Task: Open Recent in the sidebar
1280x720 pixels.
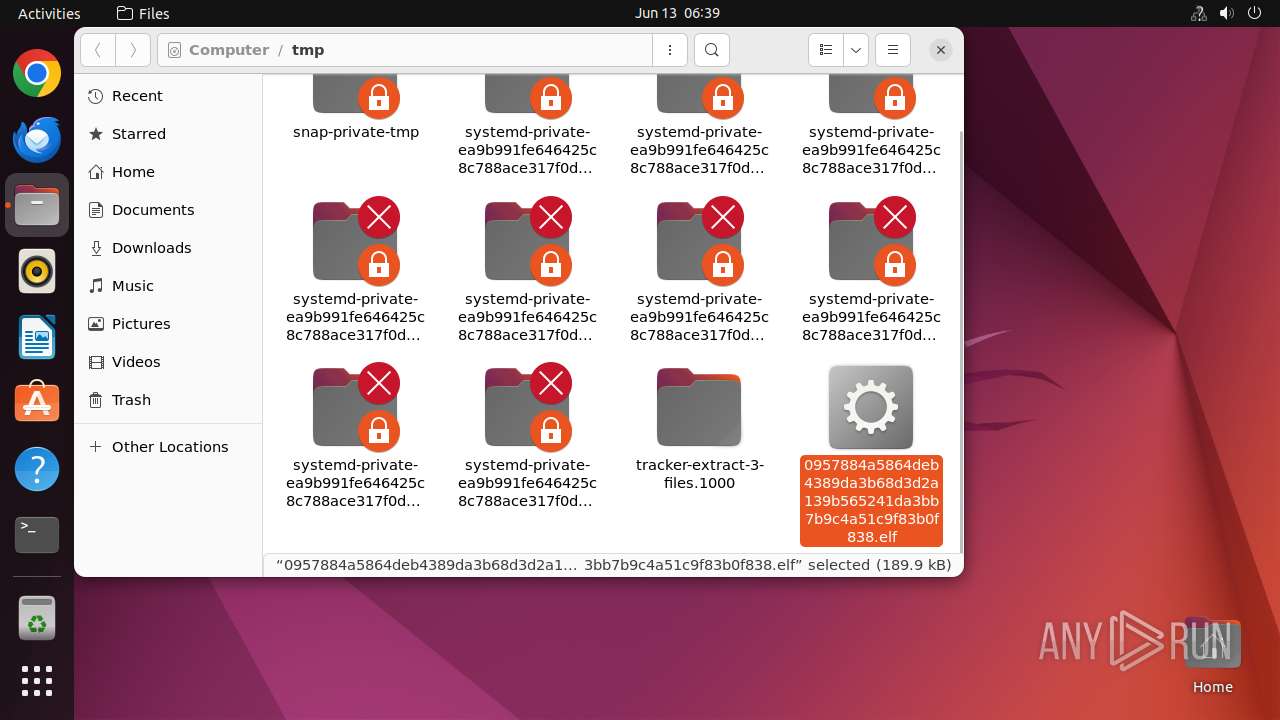Action: point(168,96)
